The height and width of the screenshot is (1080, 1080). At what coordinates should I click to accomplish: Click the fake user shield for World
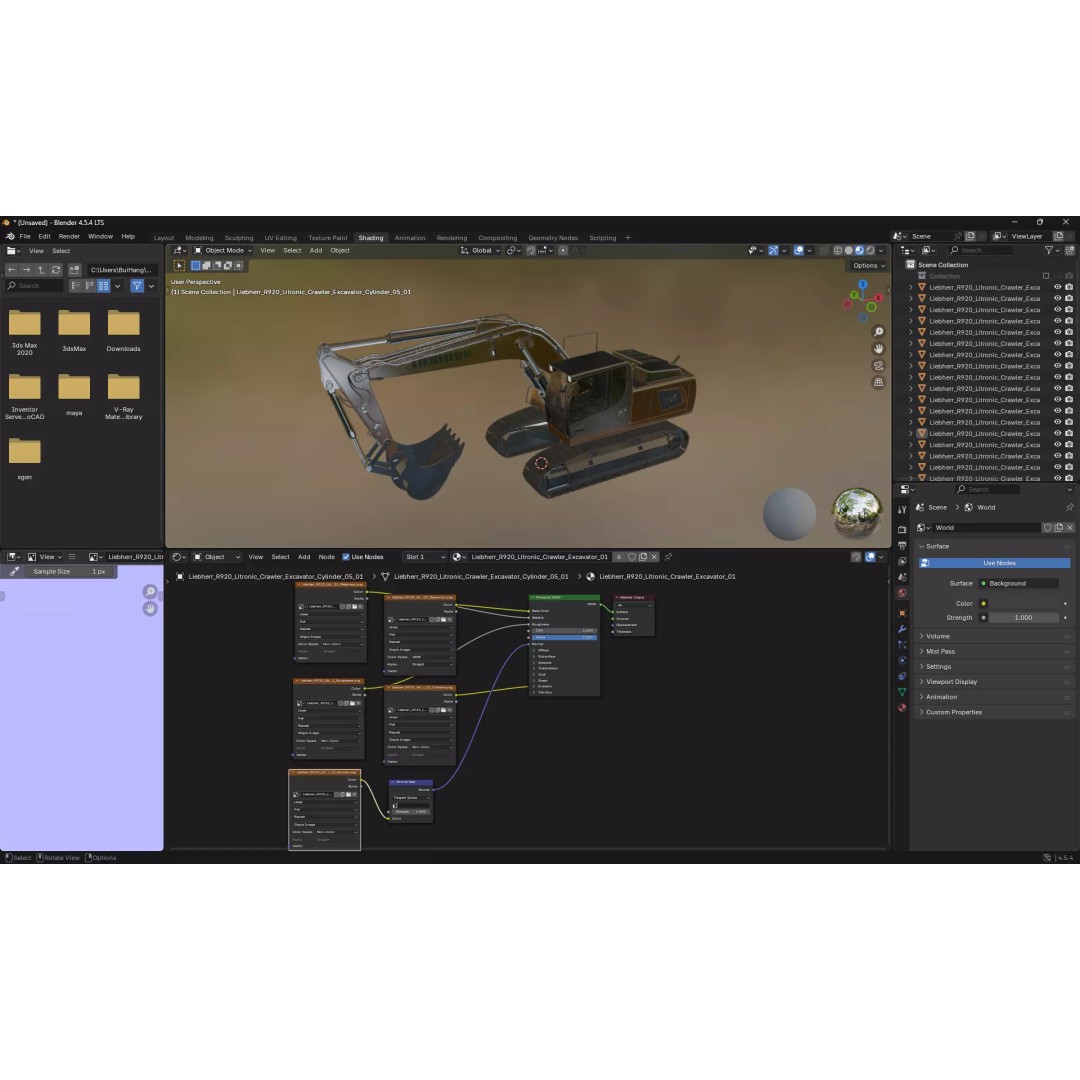1048,528
